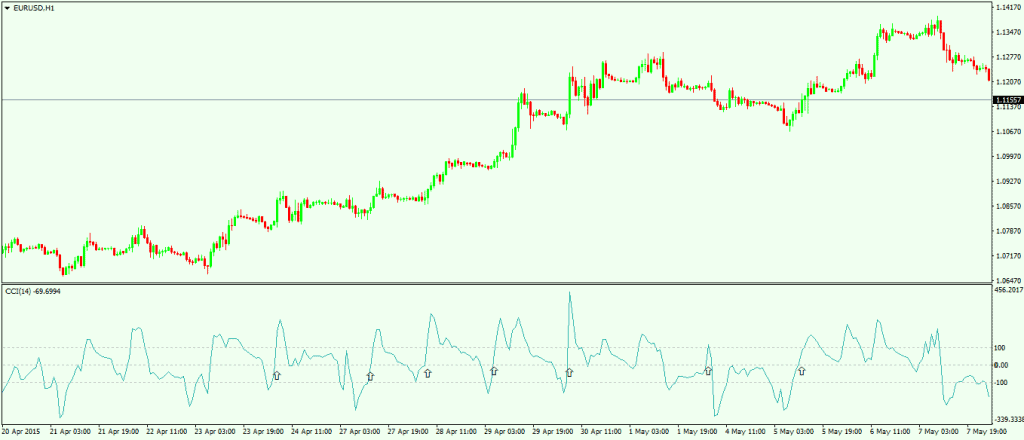Click the EURUSD.H1 chart title label

(33, 8)
